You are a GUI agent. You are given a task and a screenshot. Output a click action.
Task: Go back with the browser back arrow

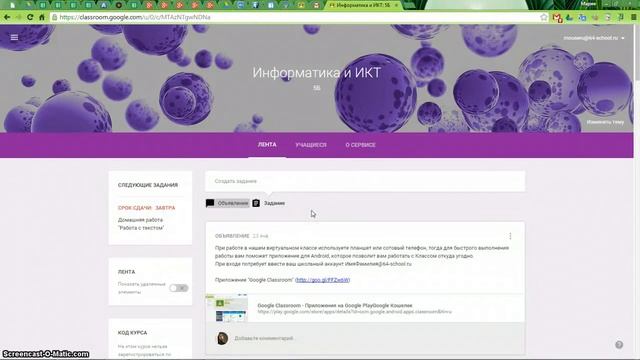[7, 17]
